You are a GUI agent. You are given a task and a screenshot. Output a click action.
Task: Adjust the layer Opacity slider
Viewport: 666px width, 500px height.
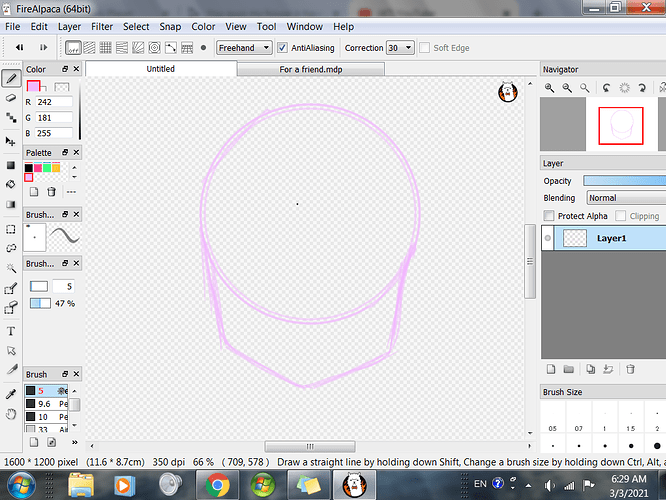pos(624,181)
